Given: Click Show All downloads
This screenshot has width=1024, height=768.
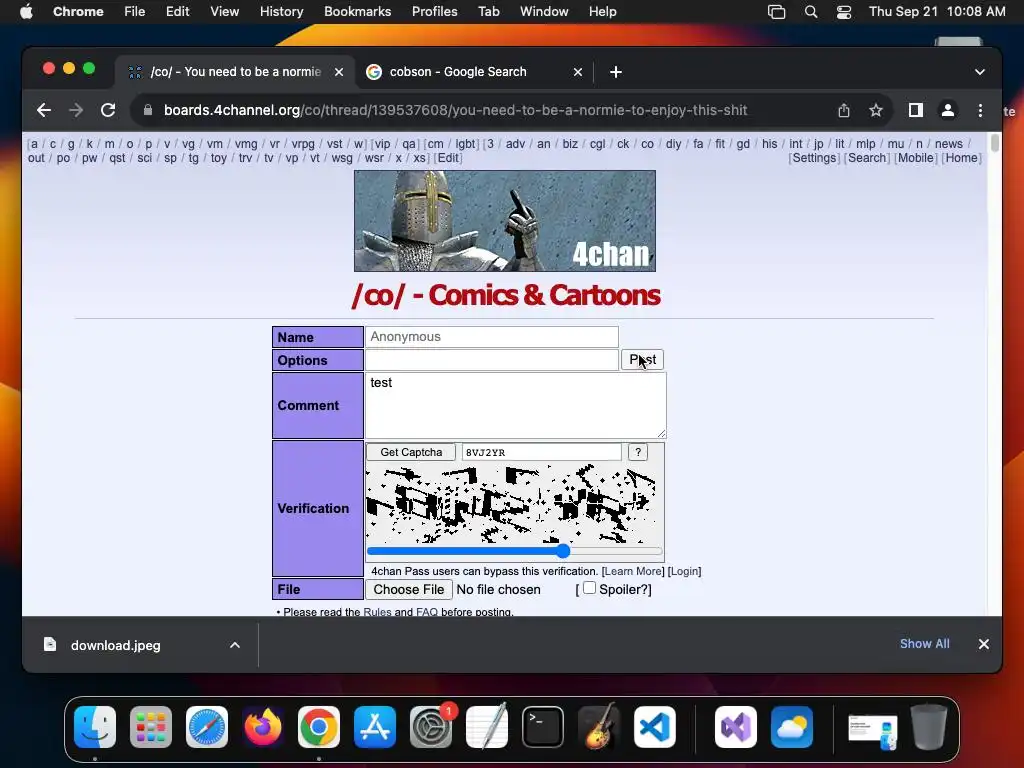Looking at the screenshot, I should click(924, 644).
